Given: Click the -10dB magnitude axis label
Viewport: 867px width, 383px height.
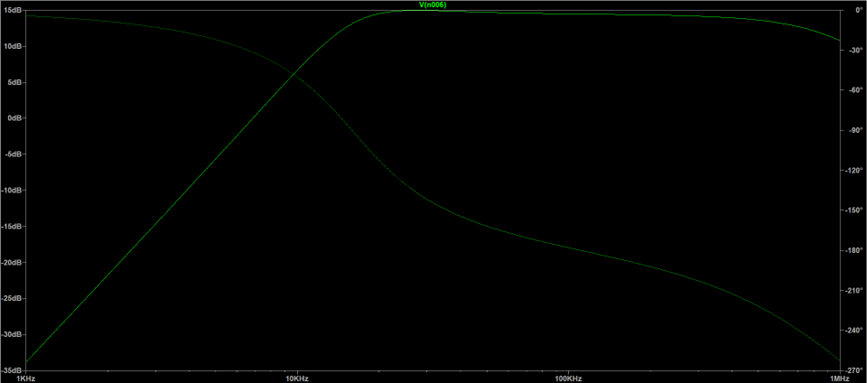Looking at the screenshot, I should pyautogui.click(x=11, y=191).
